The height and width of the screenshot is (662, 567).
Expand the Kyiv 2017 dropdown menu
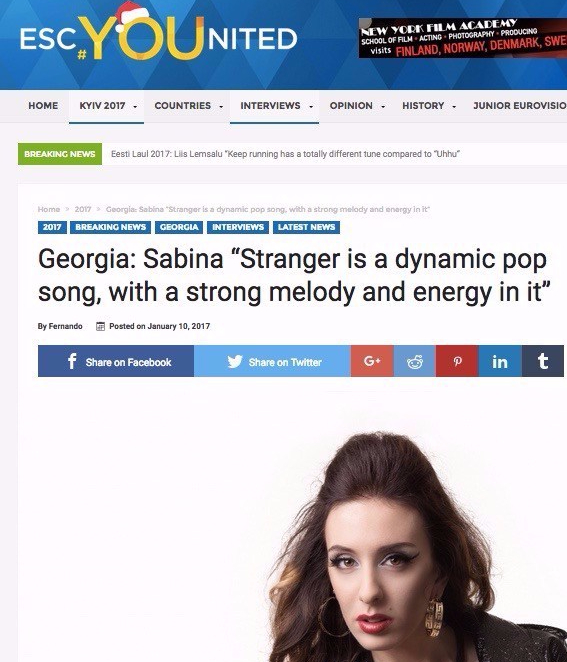(x=106, y=106)
